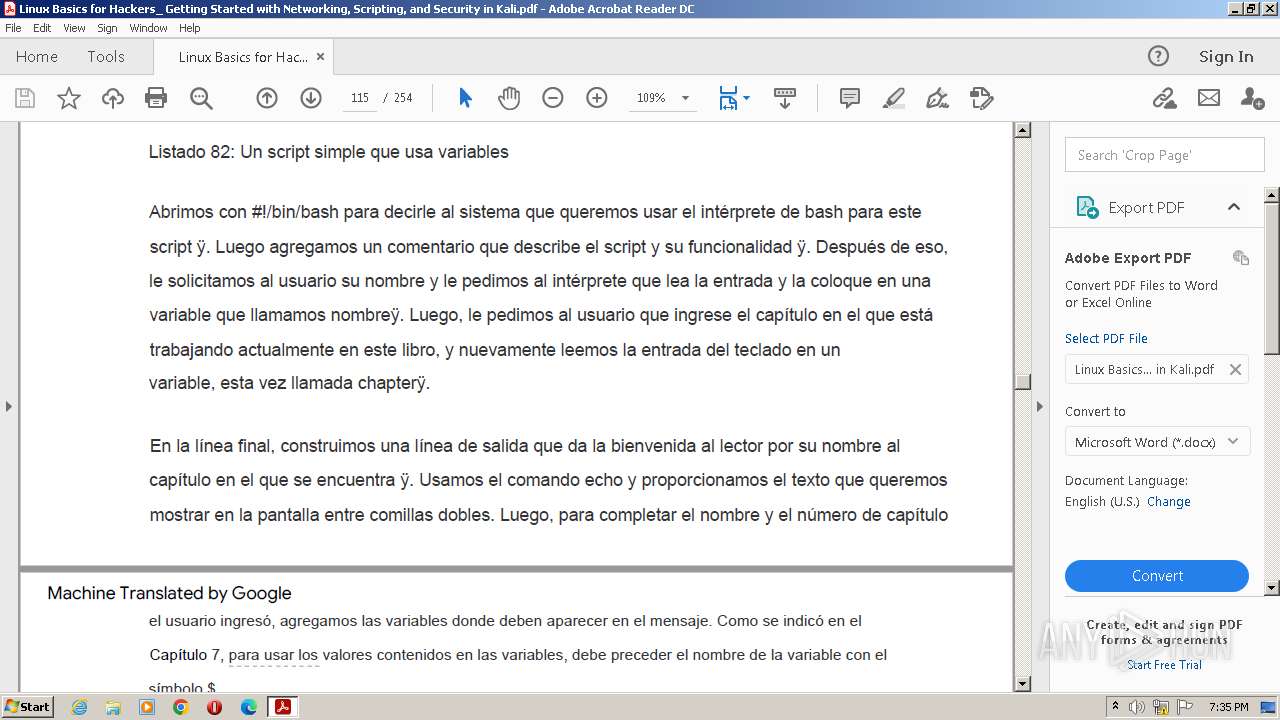Screen dimensions: 1280x720
Task: Click document scrollbar down arrow
Action: pos(1022,684)
